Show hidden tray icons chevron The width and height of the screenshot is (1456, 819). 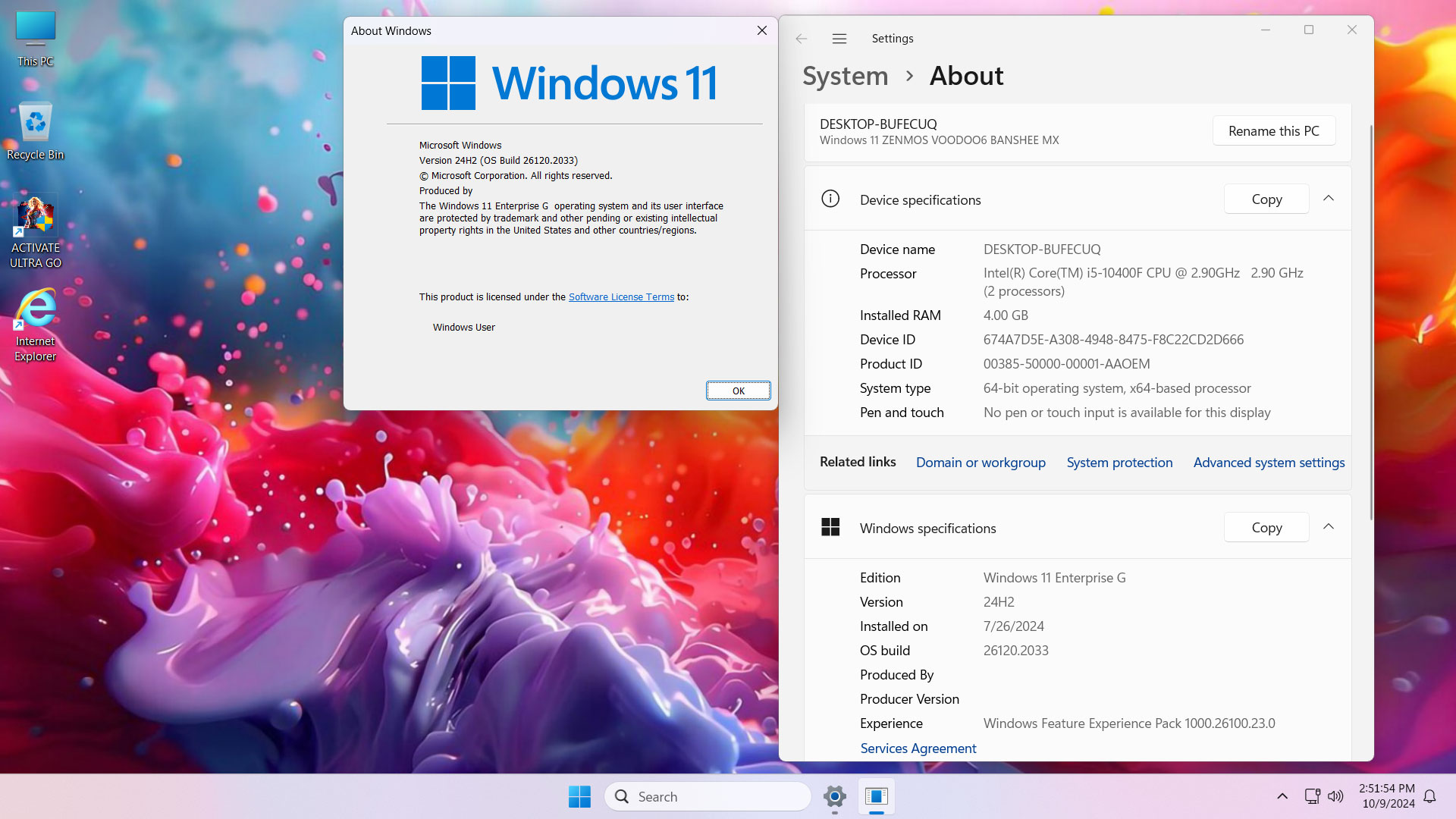point(1282,796)
